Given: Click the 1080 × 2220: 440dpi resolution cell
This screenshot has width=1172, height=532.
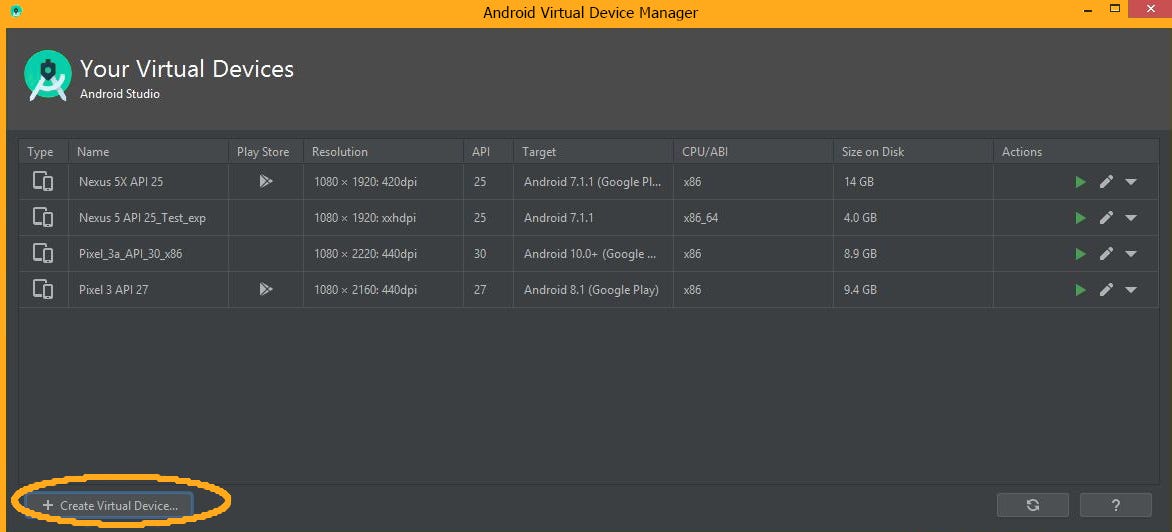Looking at the screenshot, I should click(383, 253).
